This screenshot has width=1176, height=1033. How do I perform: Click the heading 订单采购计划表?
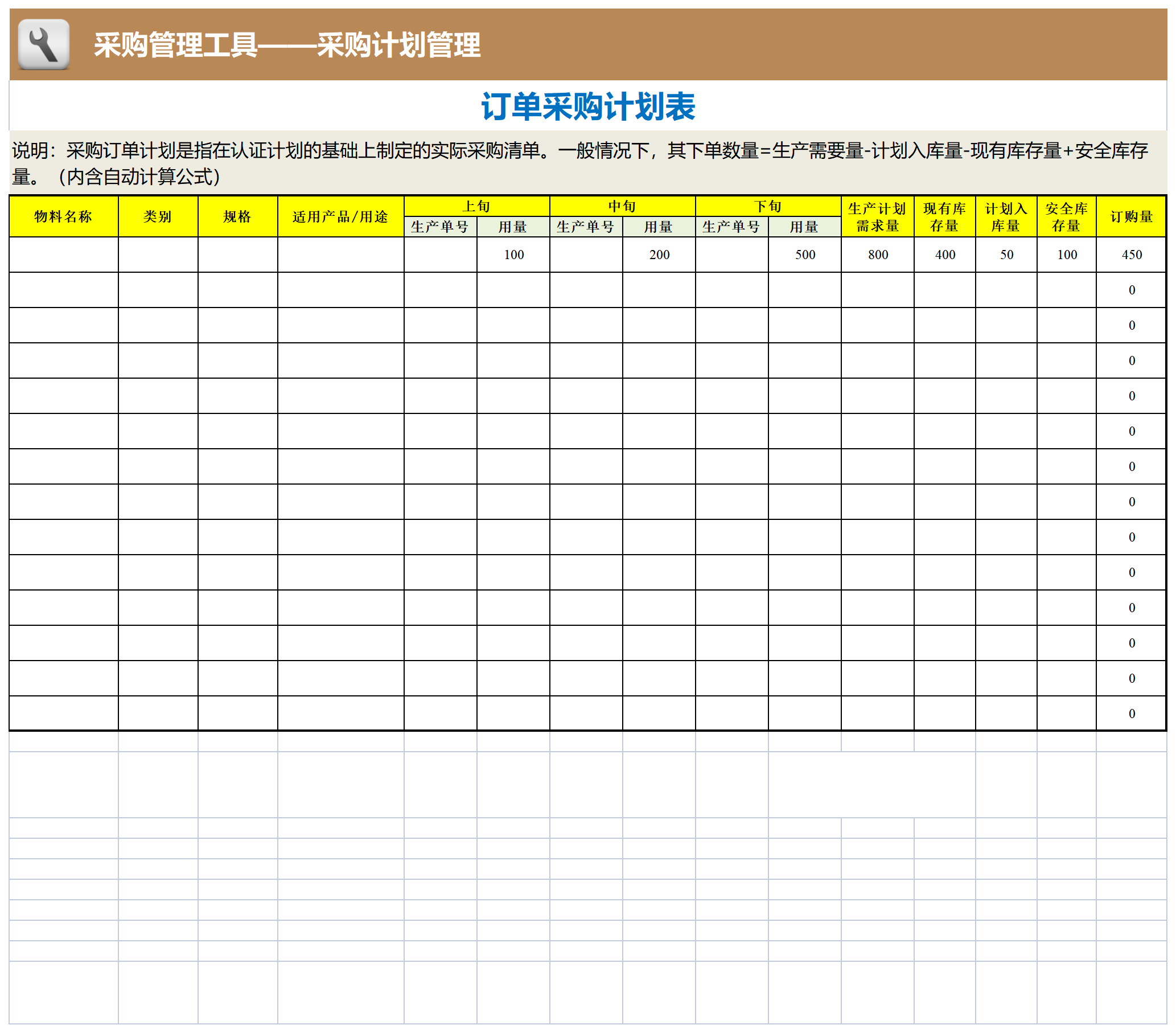[x=588, y=106]
